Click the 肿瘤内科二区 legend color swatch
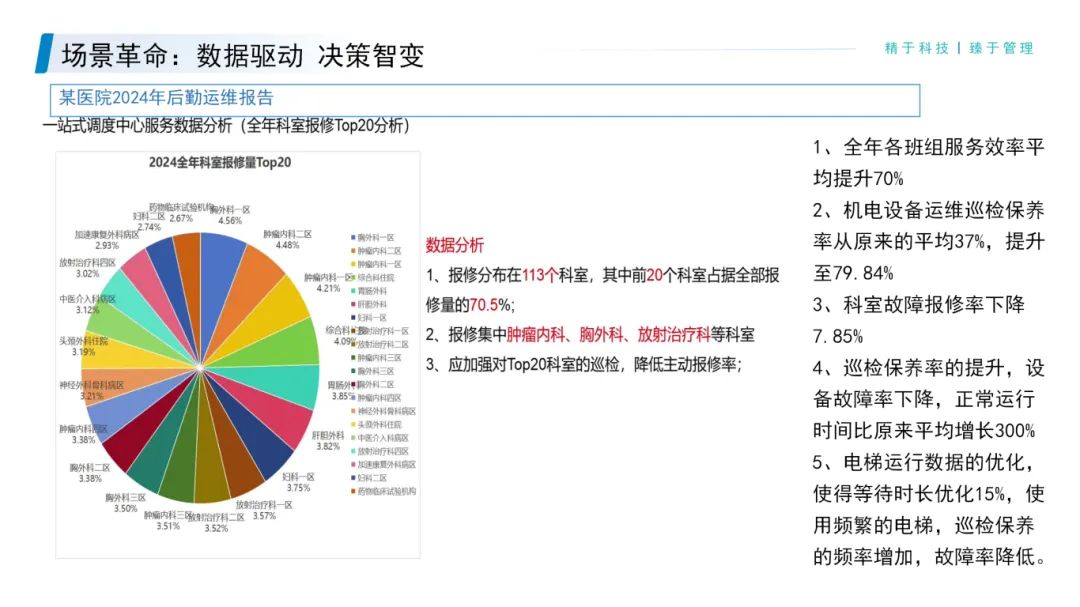The height and width of the screenshot is (607, 1080). 353,251
